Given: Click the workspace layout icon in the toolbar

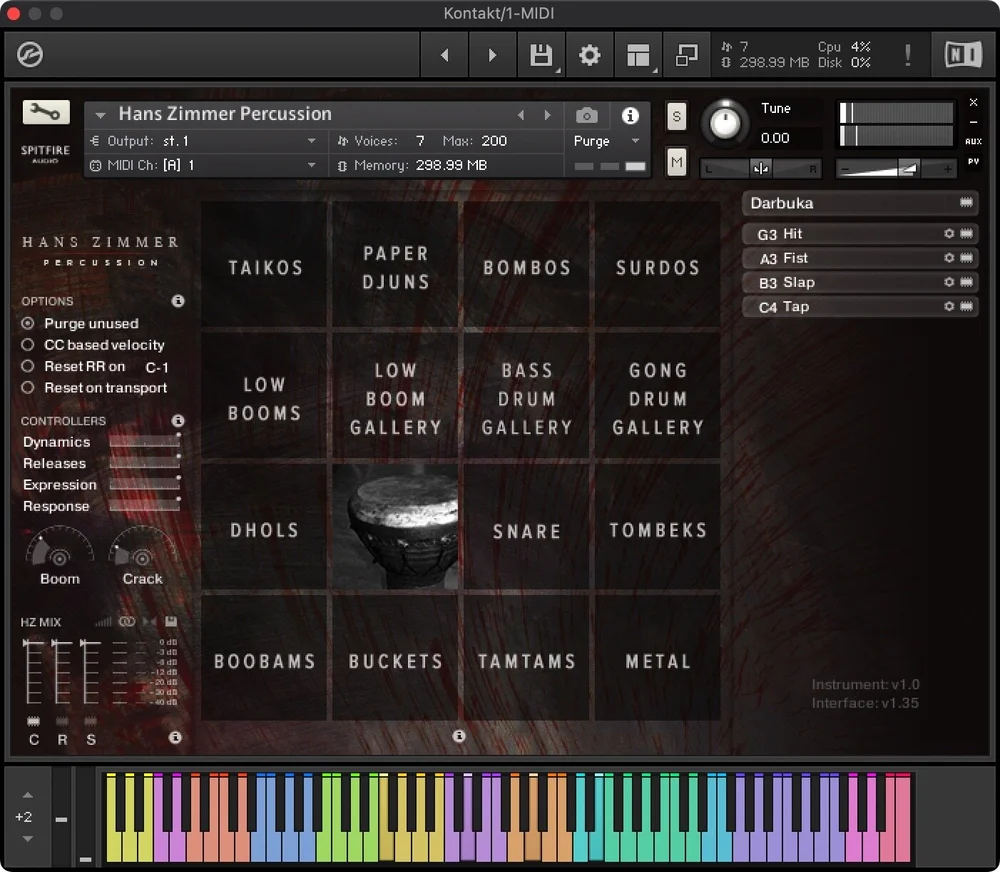Looking at the screenshot, I should tap(637, 55).
